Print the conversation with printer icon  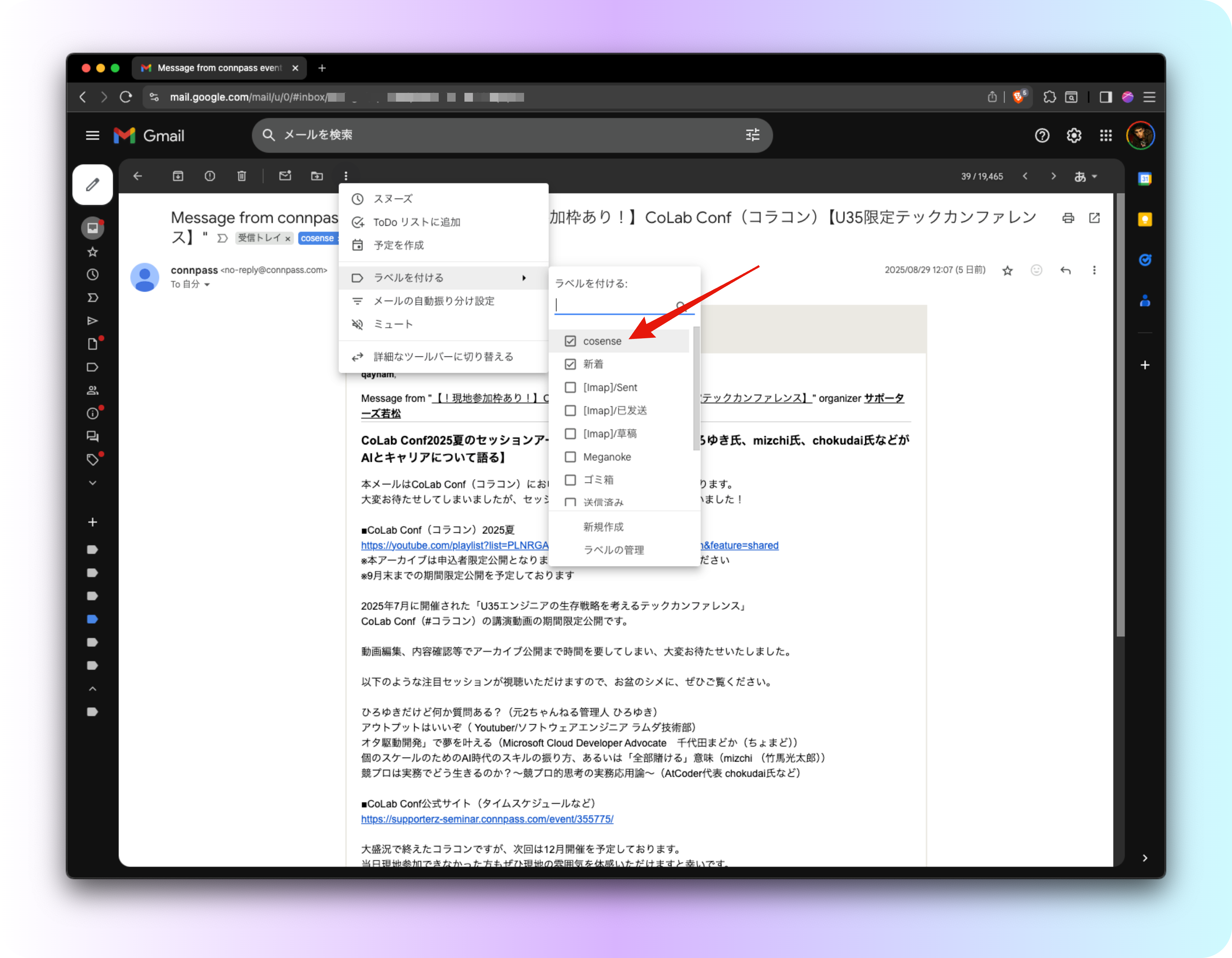tap(1068, 218)
